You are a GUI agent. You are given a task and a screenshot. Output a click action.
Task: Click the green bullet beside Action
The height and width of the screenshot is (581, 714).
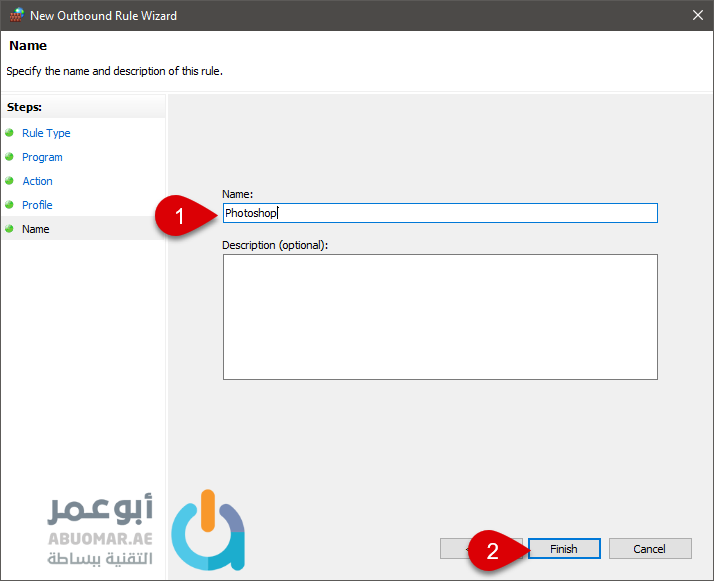[x=10, y=180]
